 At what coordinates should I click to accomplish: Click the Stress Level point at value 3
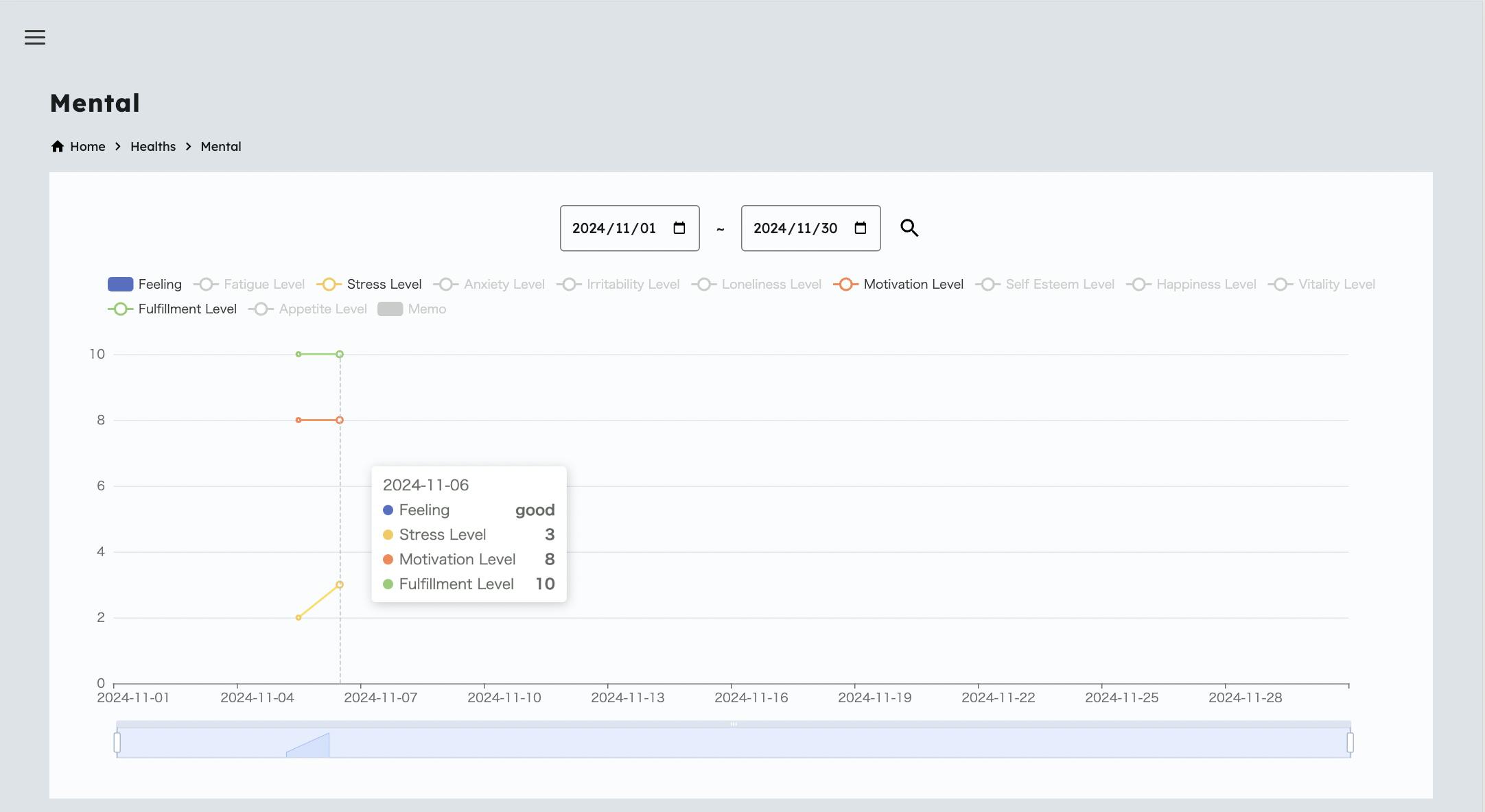click(340, 585)
